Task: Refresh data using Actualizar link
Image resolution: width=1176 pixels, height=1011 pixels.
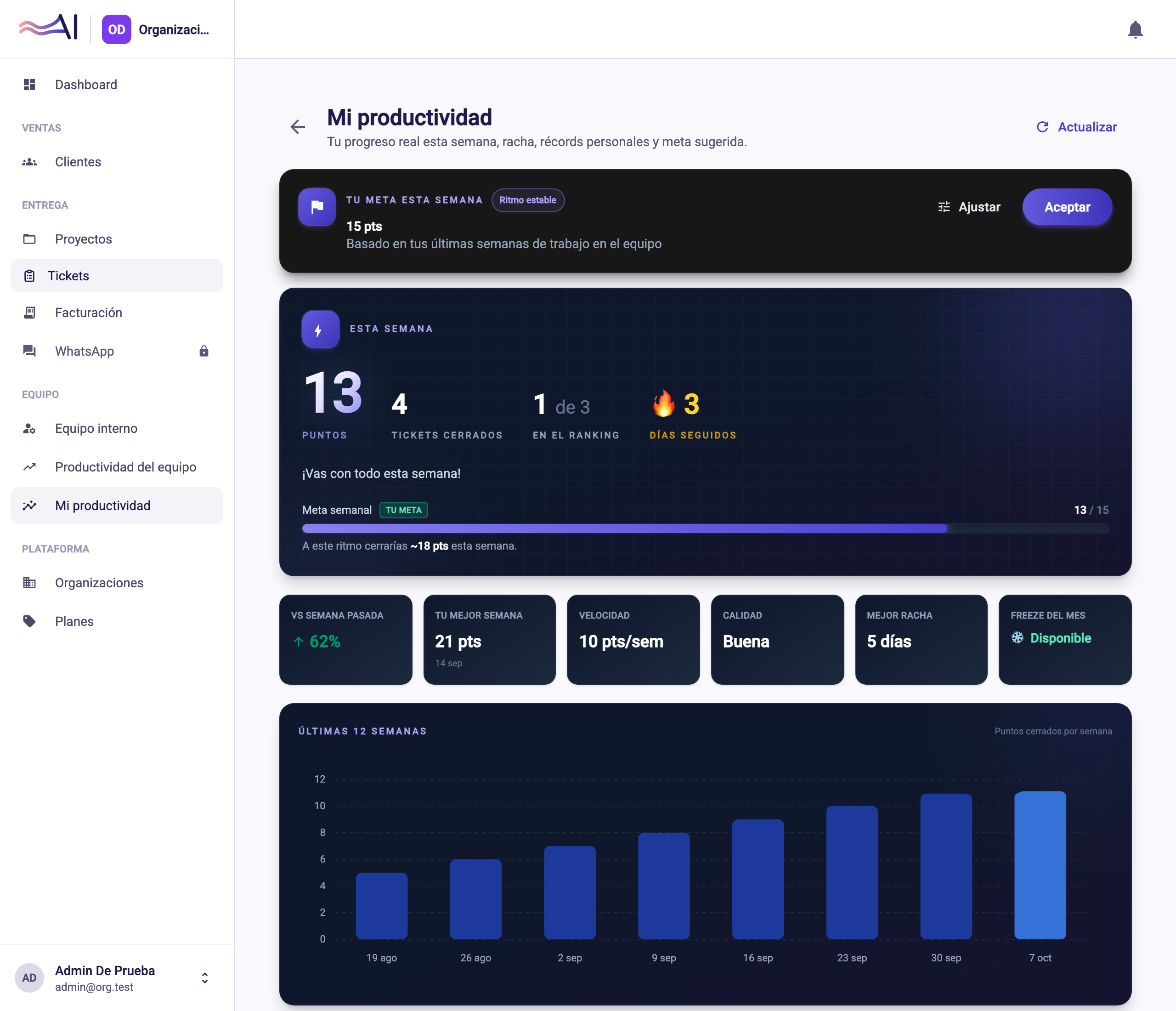Action: (x=1077, y=127)
